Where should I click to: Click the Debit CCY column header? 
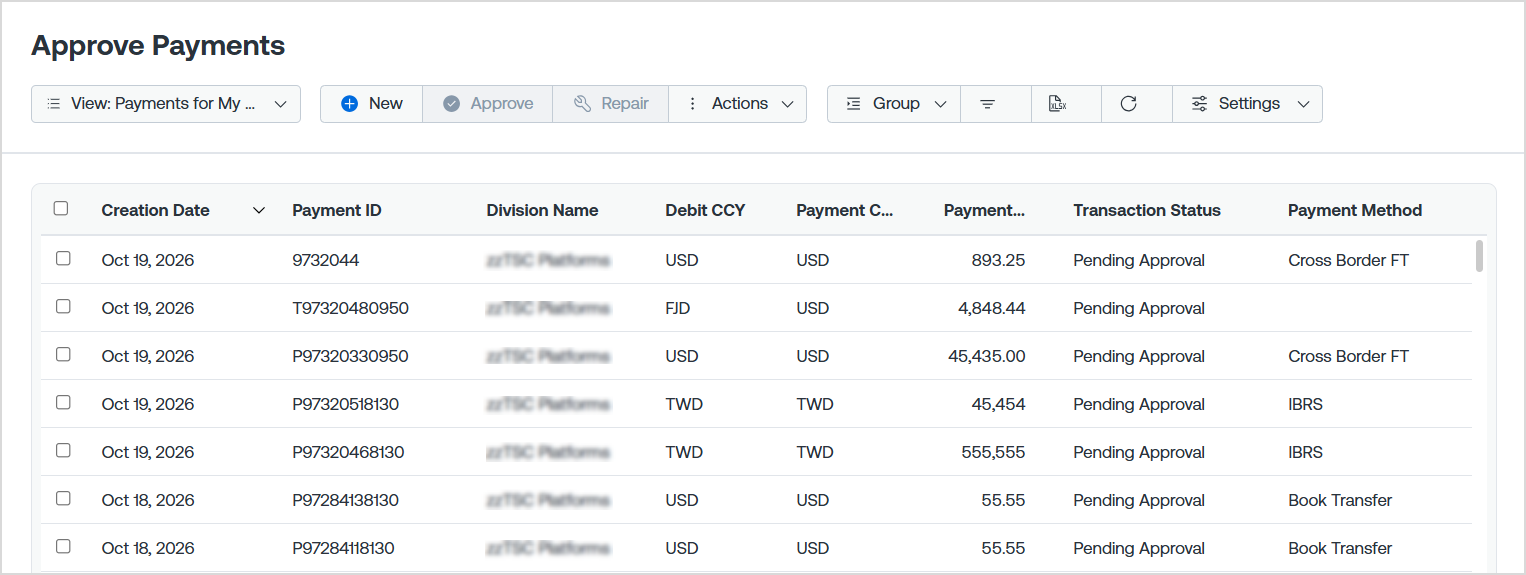pyautogui.click(x=705, y=211)
